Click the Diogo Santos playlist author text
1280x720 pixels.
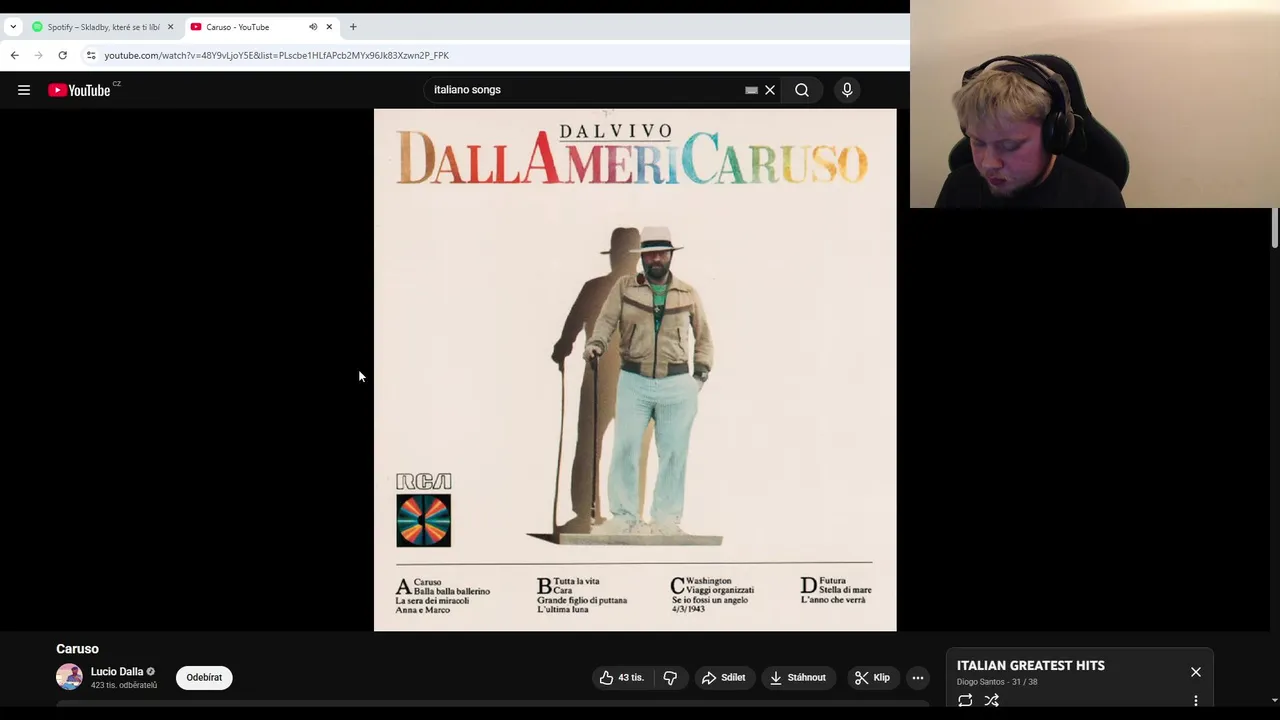click(x=980, y=682)
